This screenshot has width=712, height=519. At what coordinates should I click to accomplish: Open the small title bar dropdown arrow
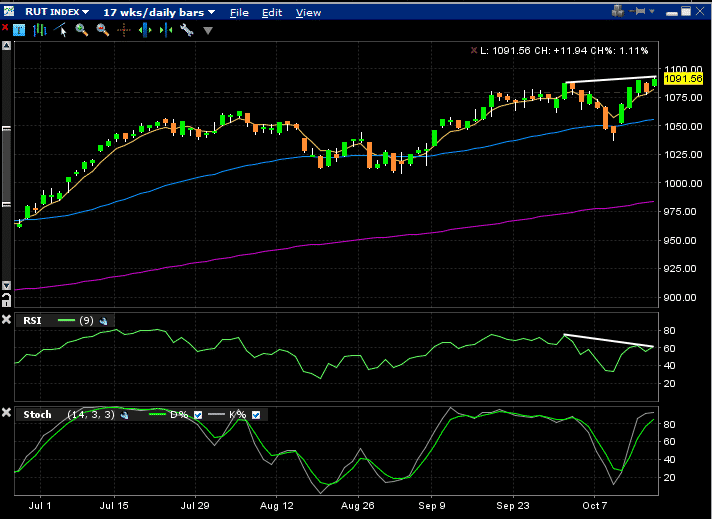pyautogui.click(x=652, y=11)
